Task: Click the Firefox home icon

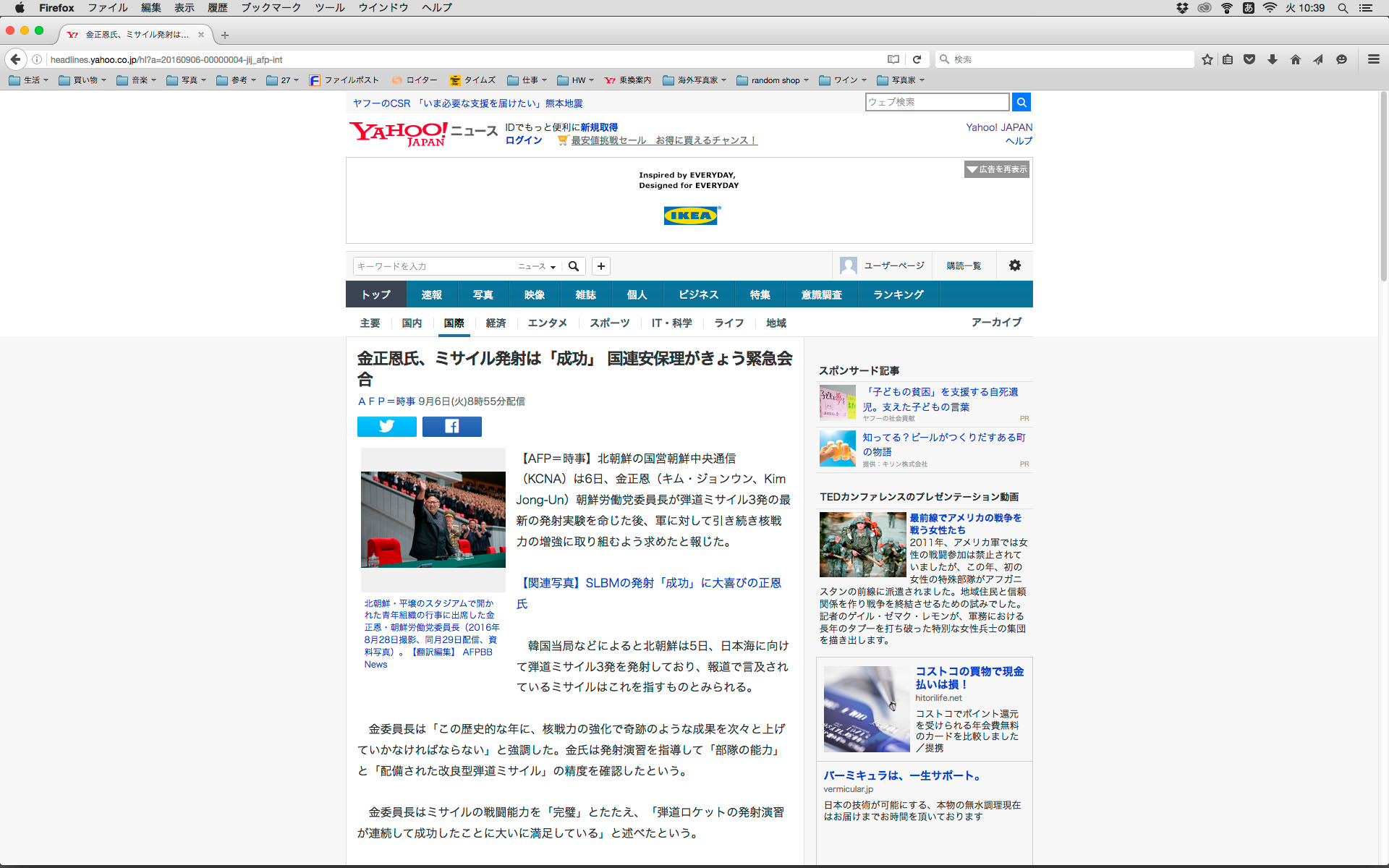Action: click(1295, 59)
